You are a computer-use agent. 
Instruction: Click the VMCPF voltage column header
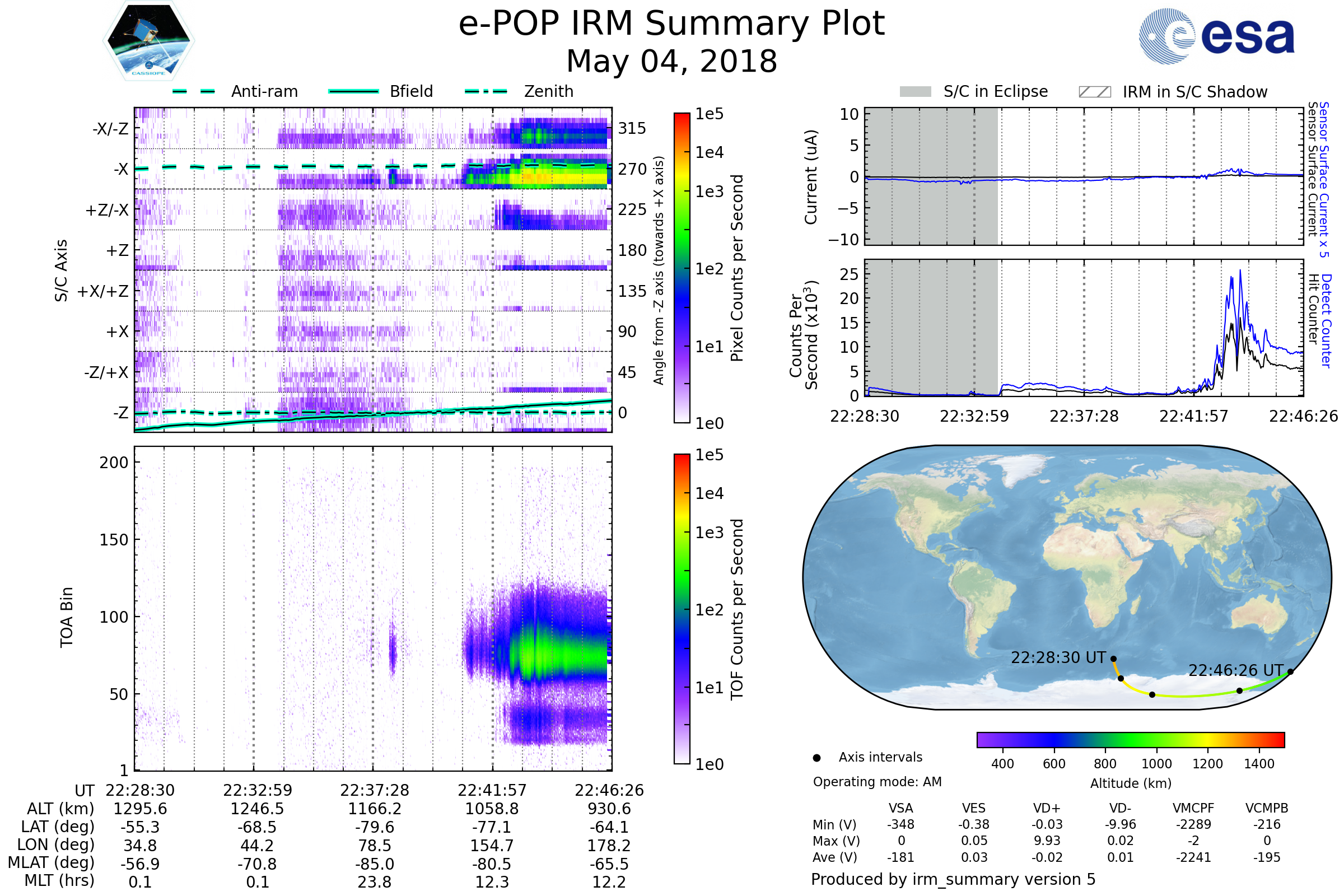[1193, 808]
